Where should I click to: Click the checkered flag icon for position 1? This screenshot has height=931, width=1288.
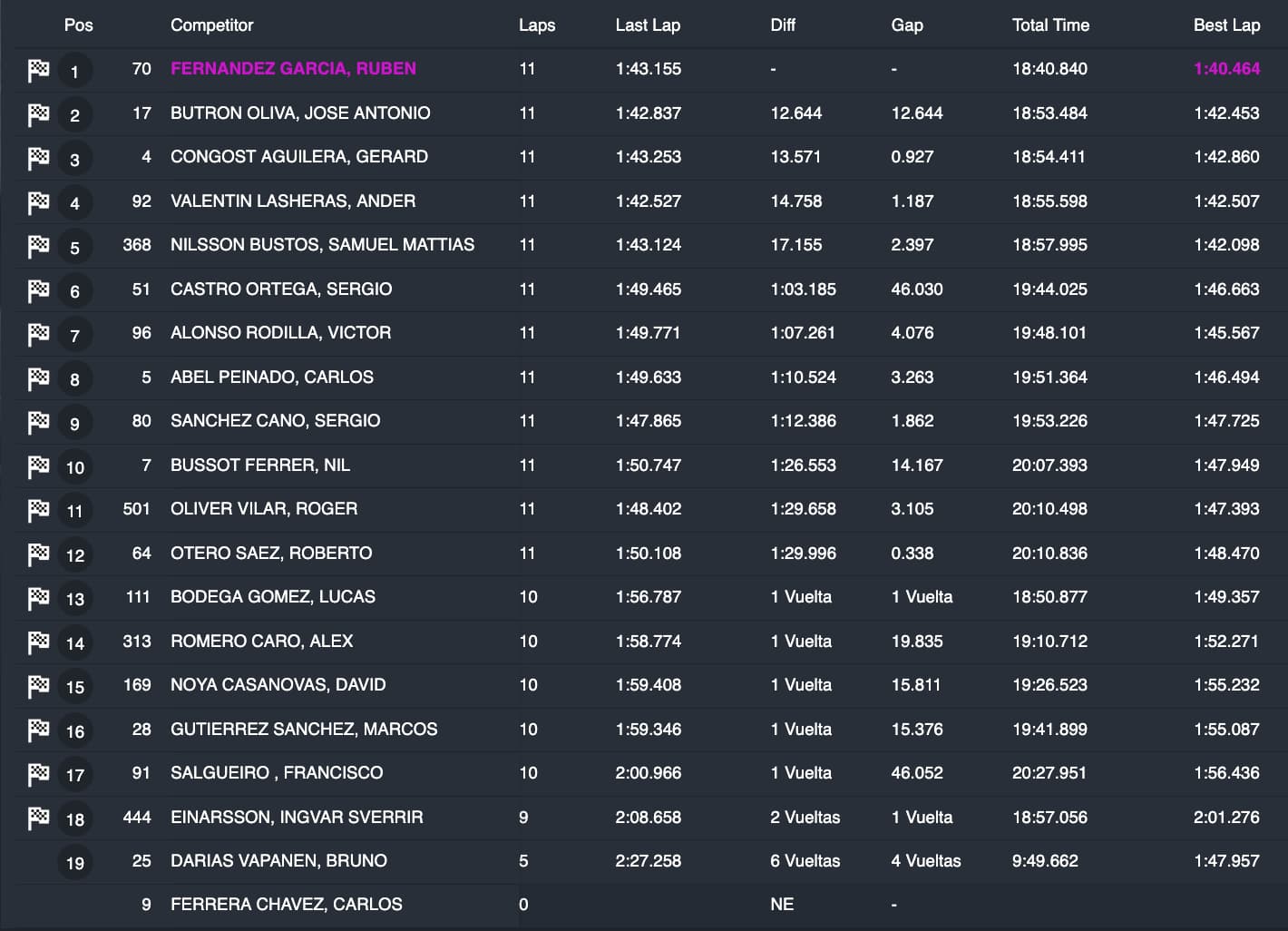tap(38, 70)
